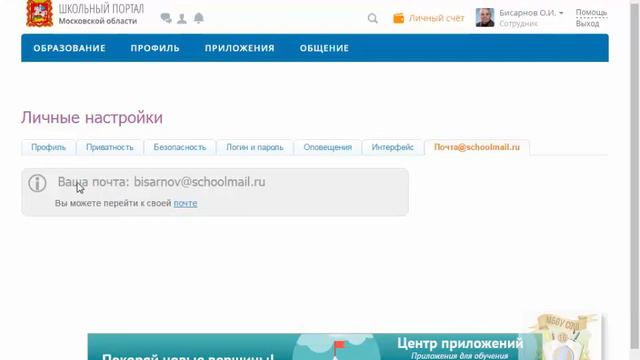Switch to the Безопасность tab
This screenshot has height=360, width=640.
point(180,147)
